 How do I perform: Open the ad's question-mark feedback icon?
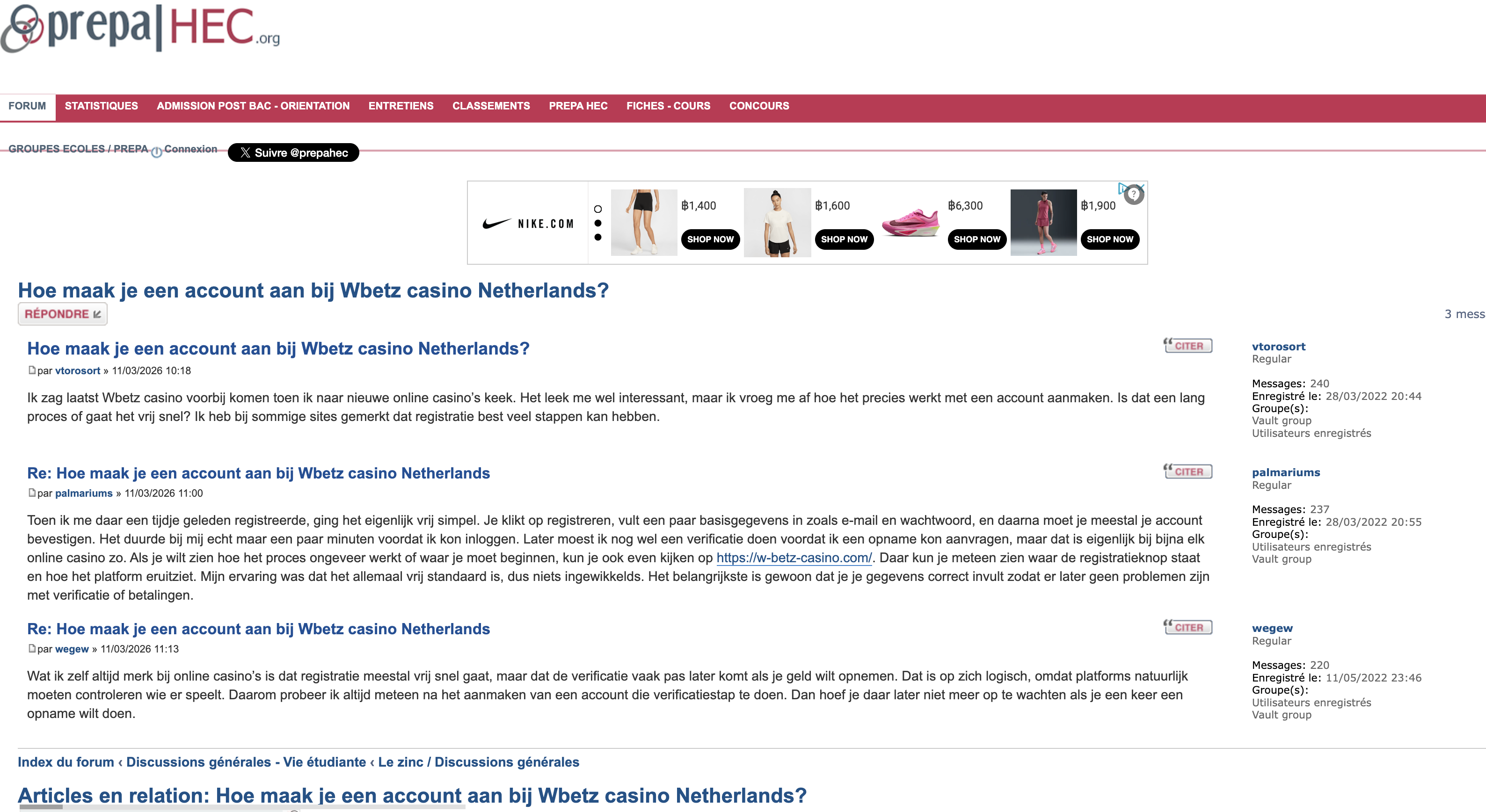pos(1134,195)
